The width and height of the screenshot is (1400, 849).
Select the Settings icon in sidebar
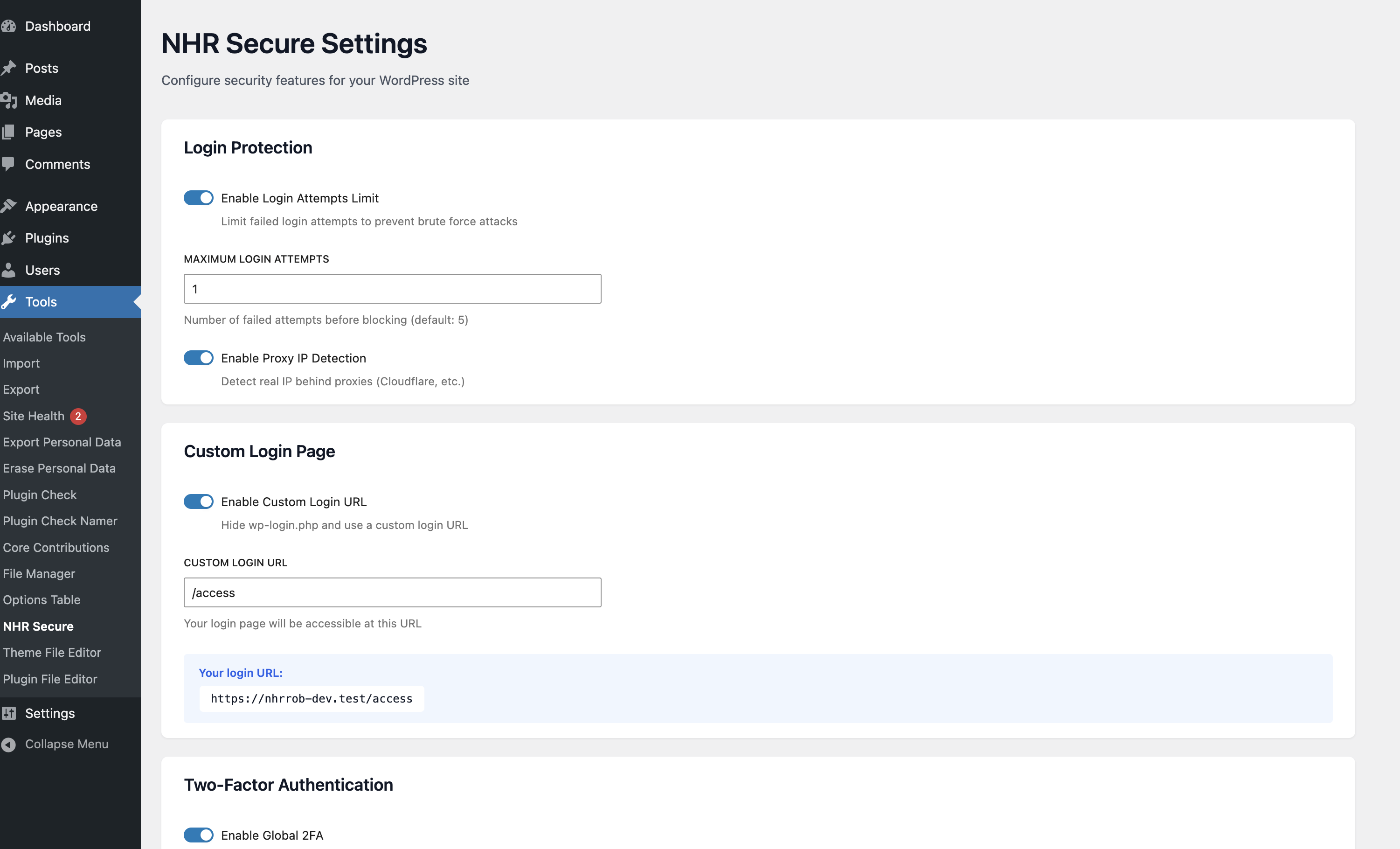tap(10, 713)
